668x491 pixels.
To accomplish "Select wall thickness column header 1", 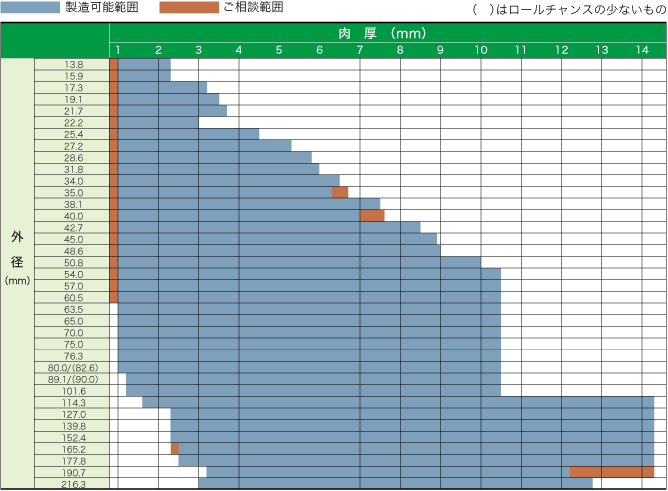I will click(118, 50).
